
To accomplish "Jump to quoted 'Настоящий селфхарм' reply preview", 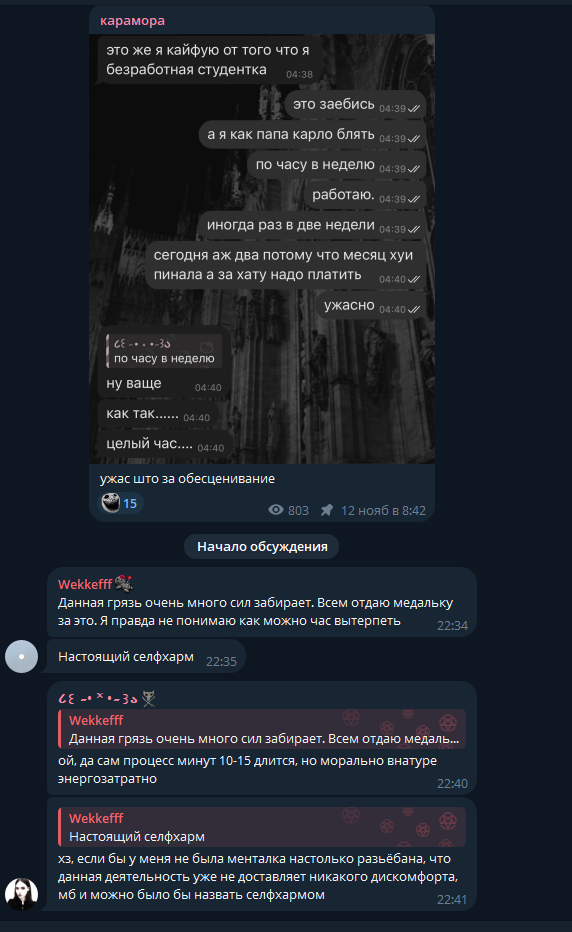I will coord(262,827).
